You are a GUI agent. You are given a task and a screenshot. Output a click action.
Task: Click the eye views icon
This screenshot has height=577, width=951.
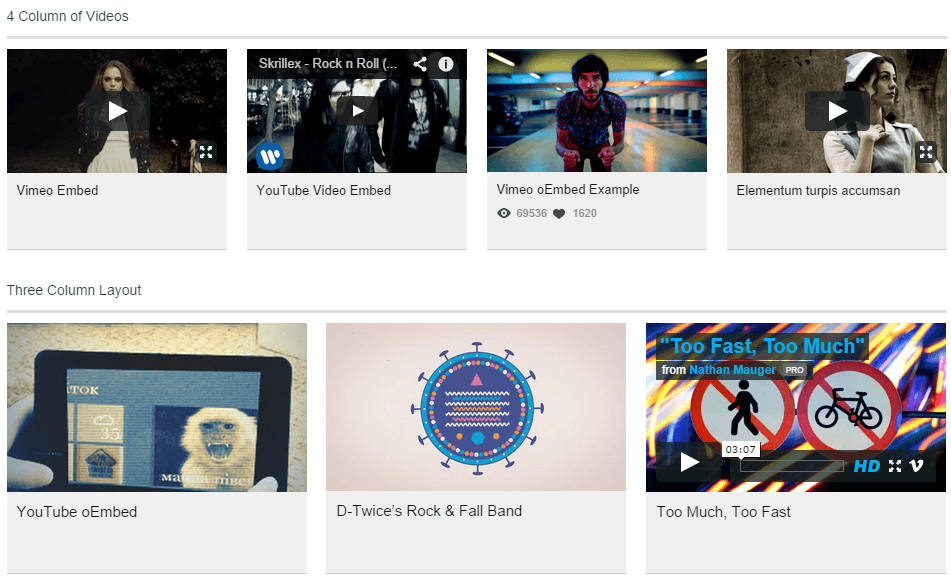point(503,213)
